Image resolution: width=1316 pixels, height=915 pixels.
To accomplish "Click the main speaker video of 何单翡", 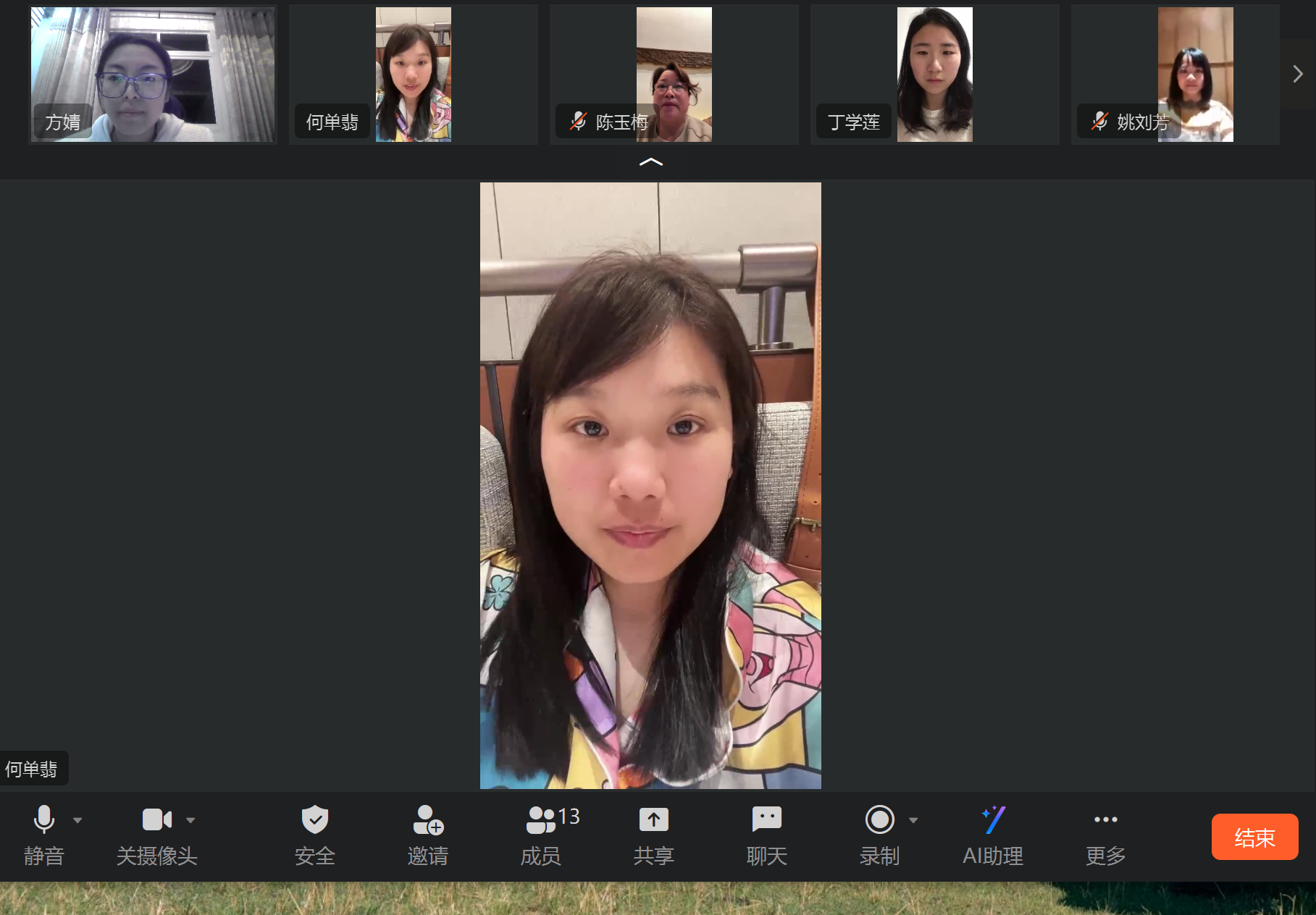I will [x=650, y=485].
